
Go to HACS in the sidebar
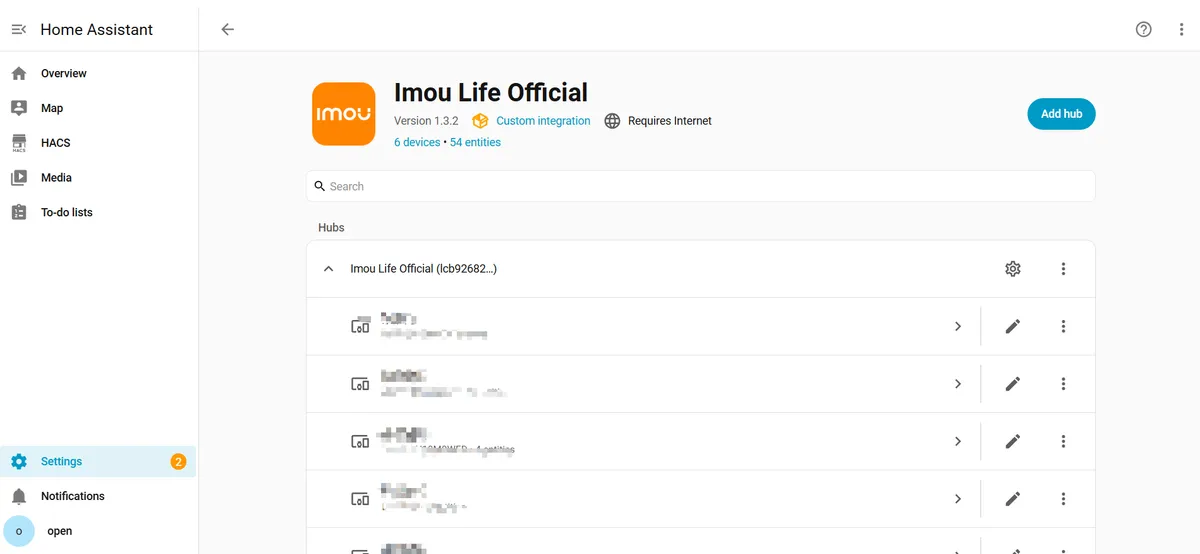tap(98, 143)
